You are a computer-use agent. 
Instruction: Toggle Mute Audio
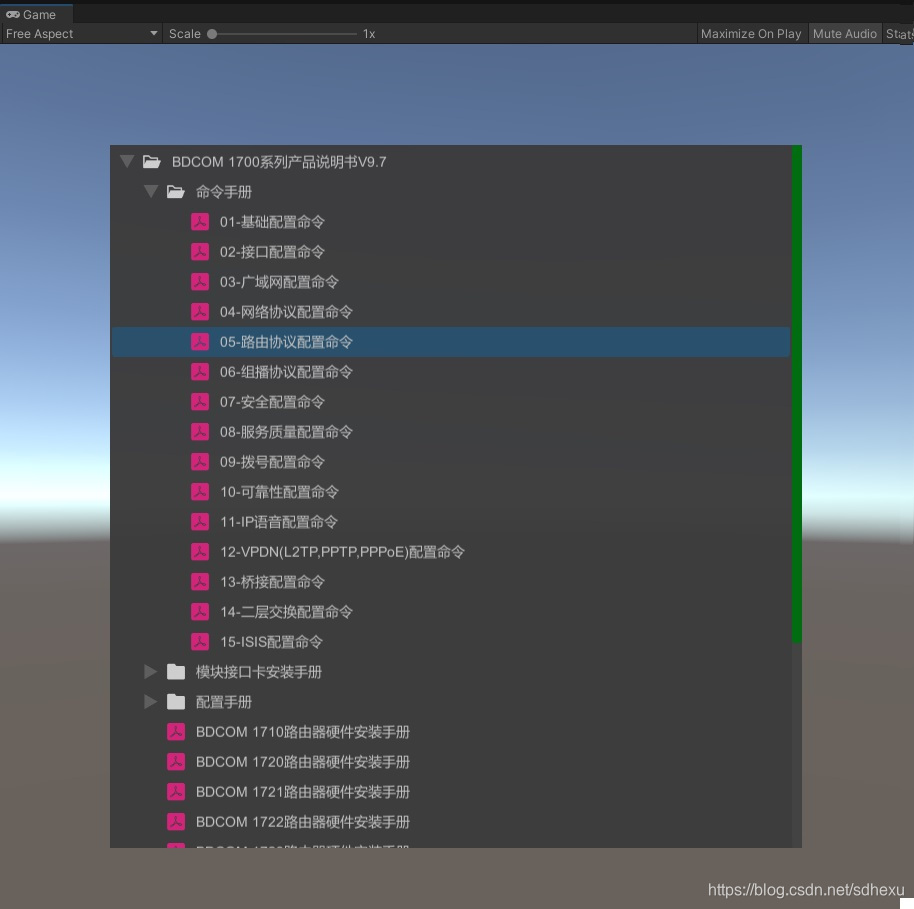[x=845, y=34]
